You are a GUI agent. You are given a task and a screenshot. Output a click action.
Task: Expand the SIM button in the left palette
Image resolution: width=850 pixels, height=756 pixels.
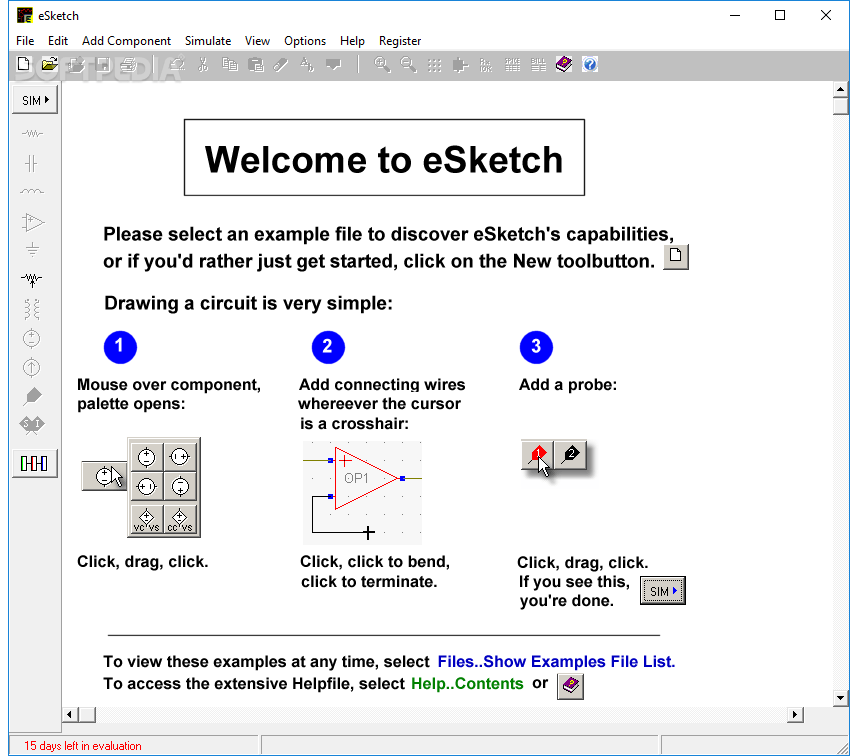pyautogui.click(x=35, y=100)
